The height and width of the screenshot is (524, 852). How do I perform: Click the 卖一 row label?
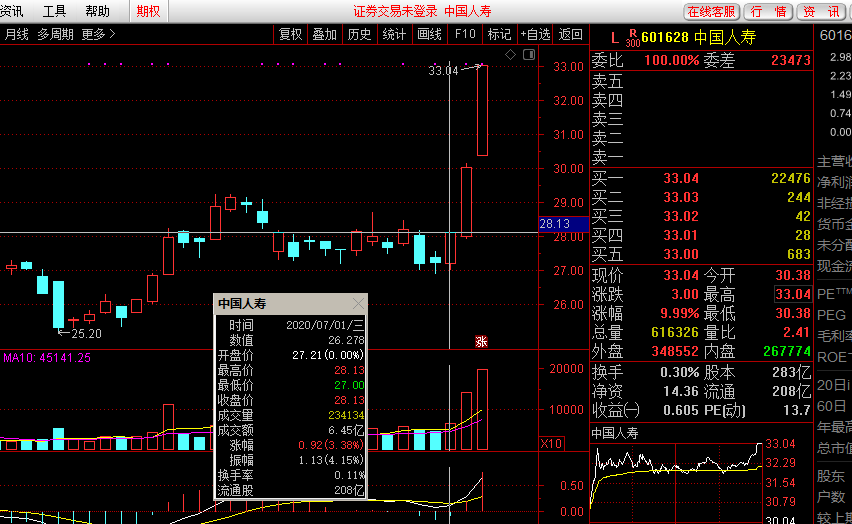(x=607, y=158)
